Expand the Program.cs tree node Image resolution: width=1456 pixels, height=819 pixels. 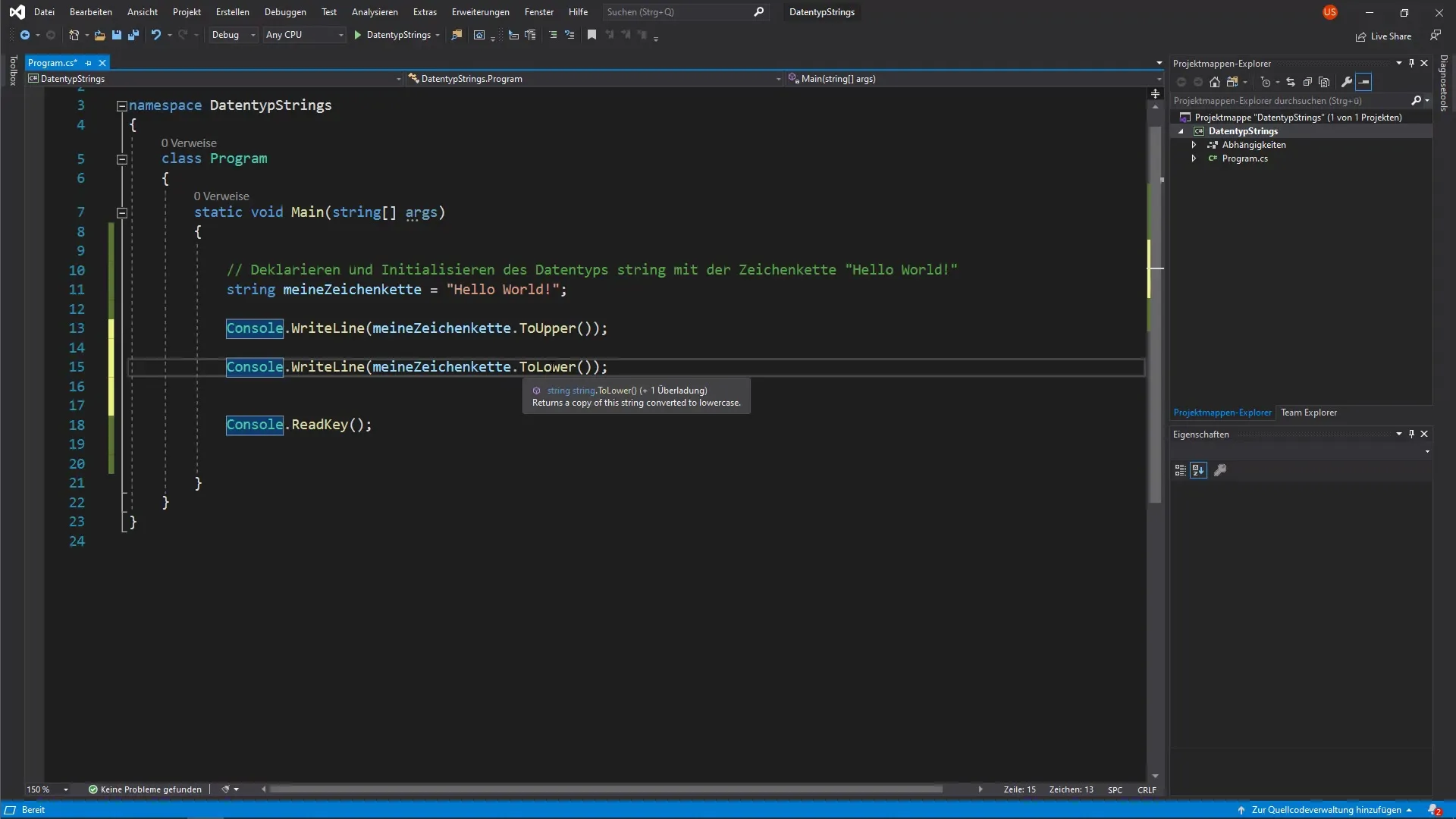pos(1194,158)
